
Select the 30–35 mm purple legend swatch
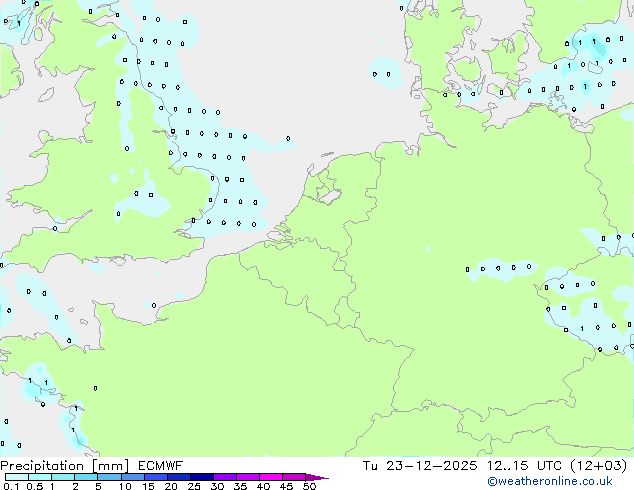[225, 477]
